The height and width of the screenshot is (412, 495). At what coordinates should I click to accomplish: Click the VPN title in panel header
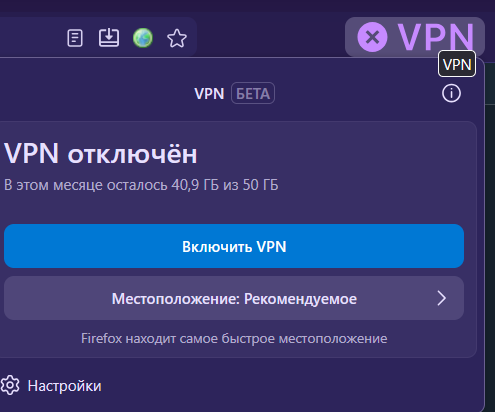pos(209,94)
